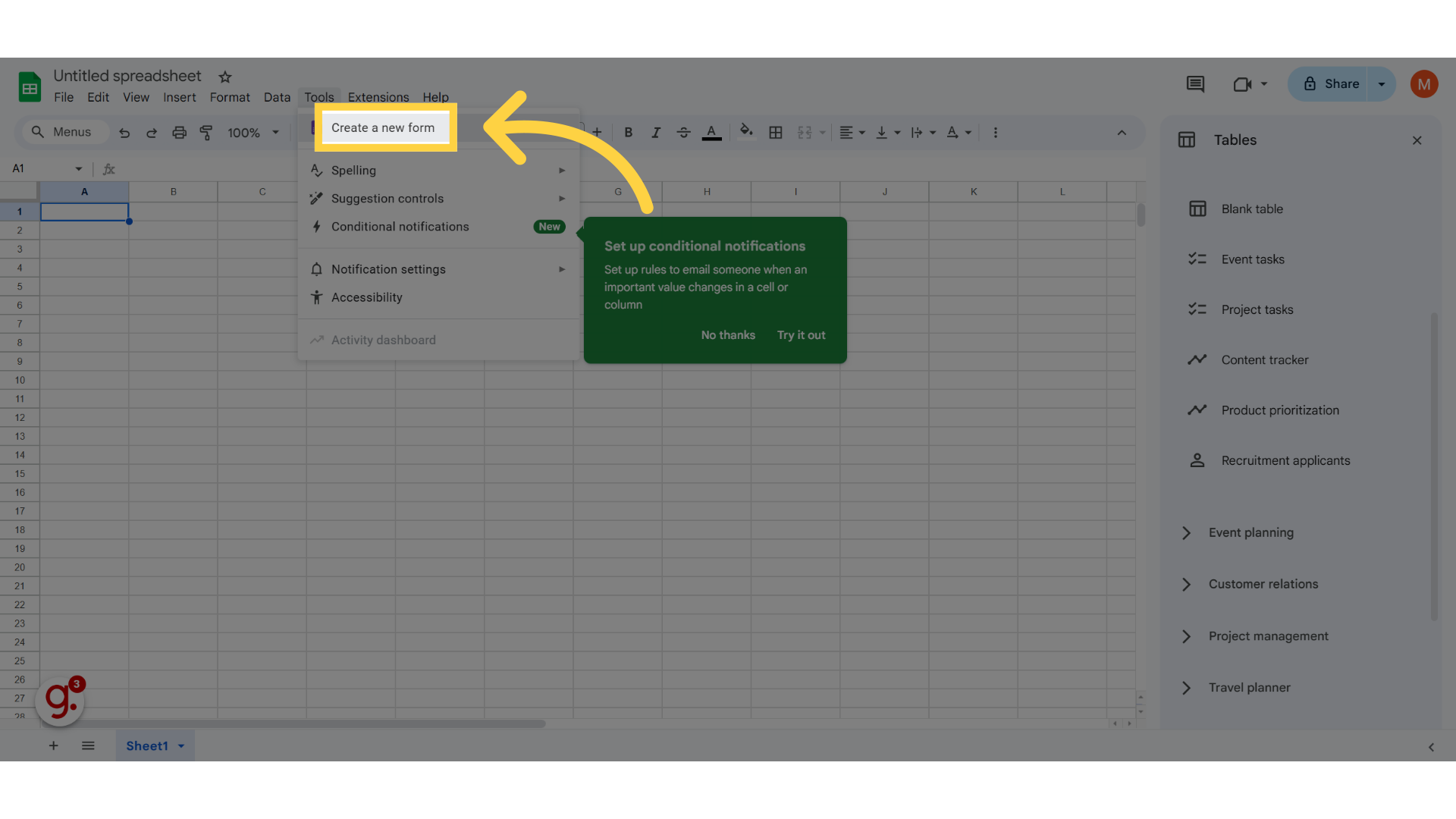Close the Tables side panel

click(x=1417, y=140)
